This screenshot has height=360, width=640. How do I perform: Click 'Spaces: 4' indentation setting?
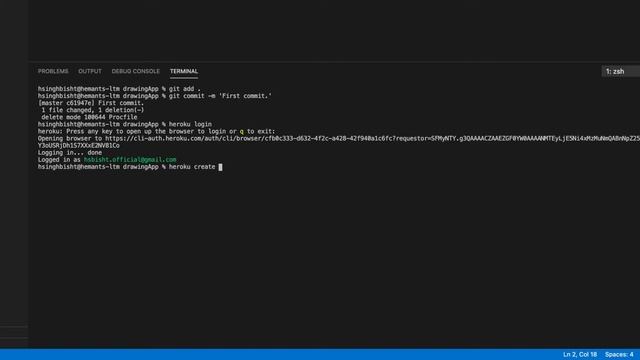point(619,354)
